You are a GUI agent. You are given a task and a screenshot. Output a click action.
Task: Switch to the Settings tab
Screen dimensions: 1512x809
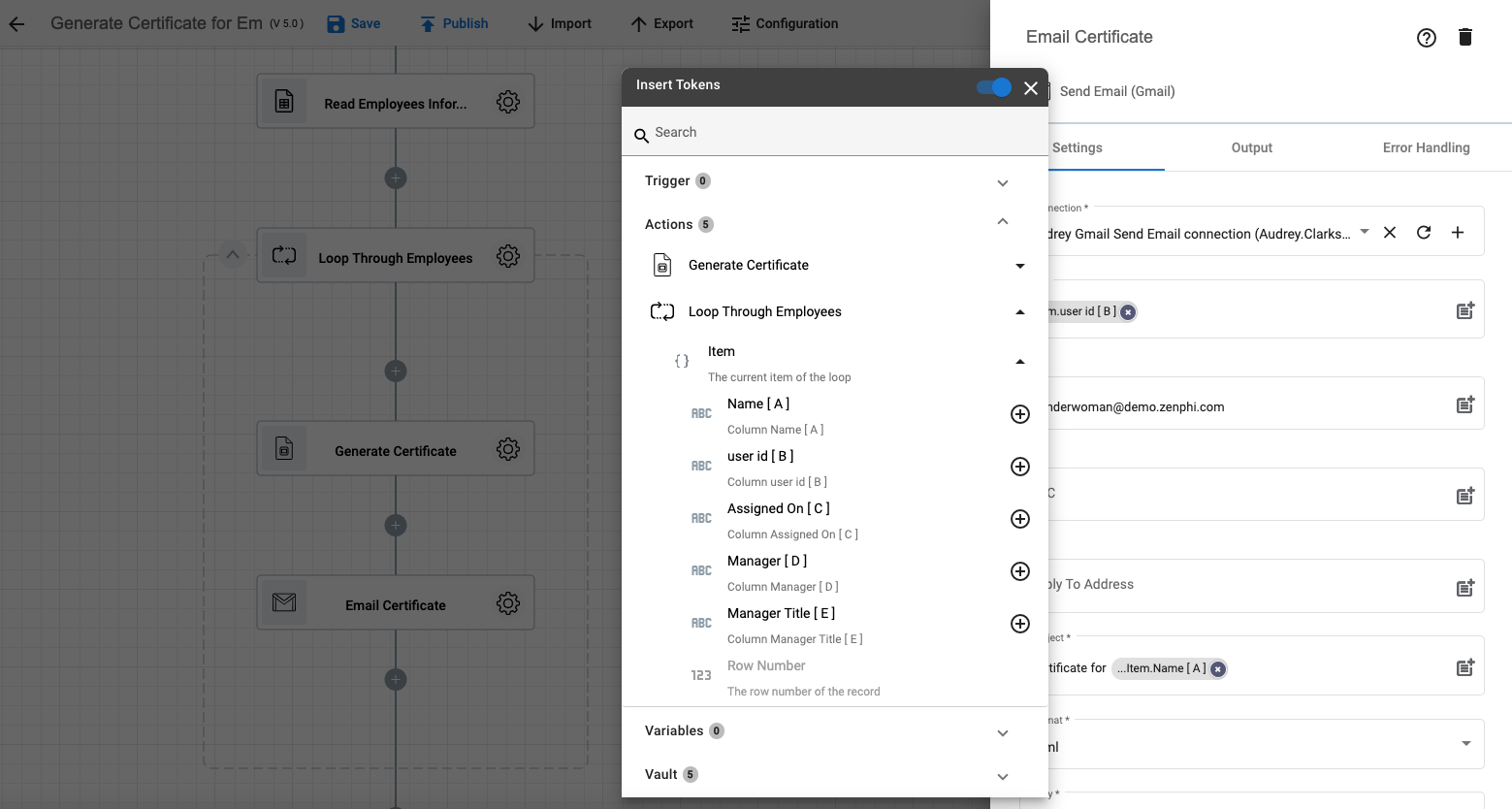tap(1078, 147)
